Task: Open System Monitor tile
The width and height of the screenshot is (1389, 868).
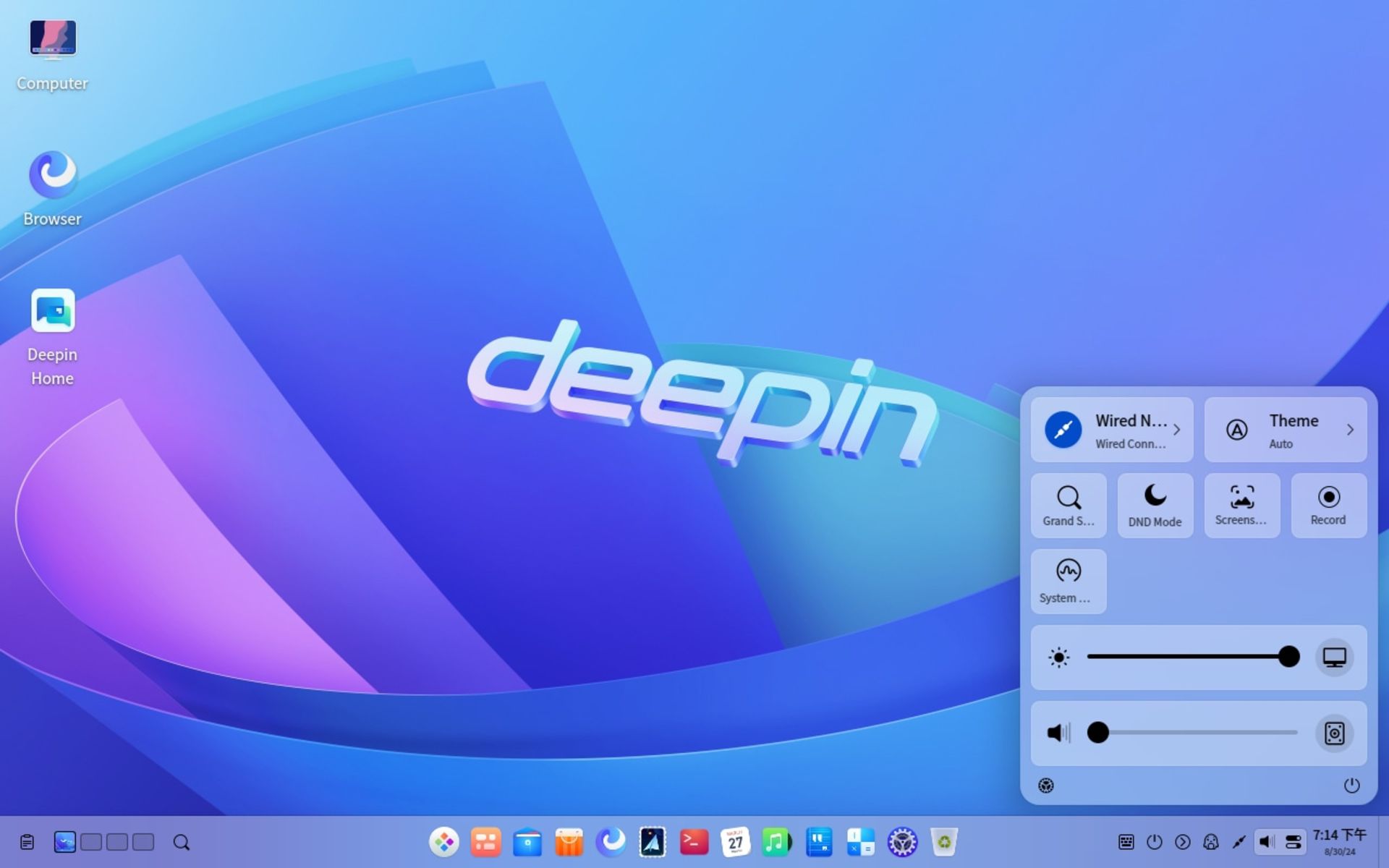Action: click(1069, 582)
